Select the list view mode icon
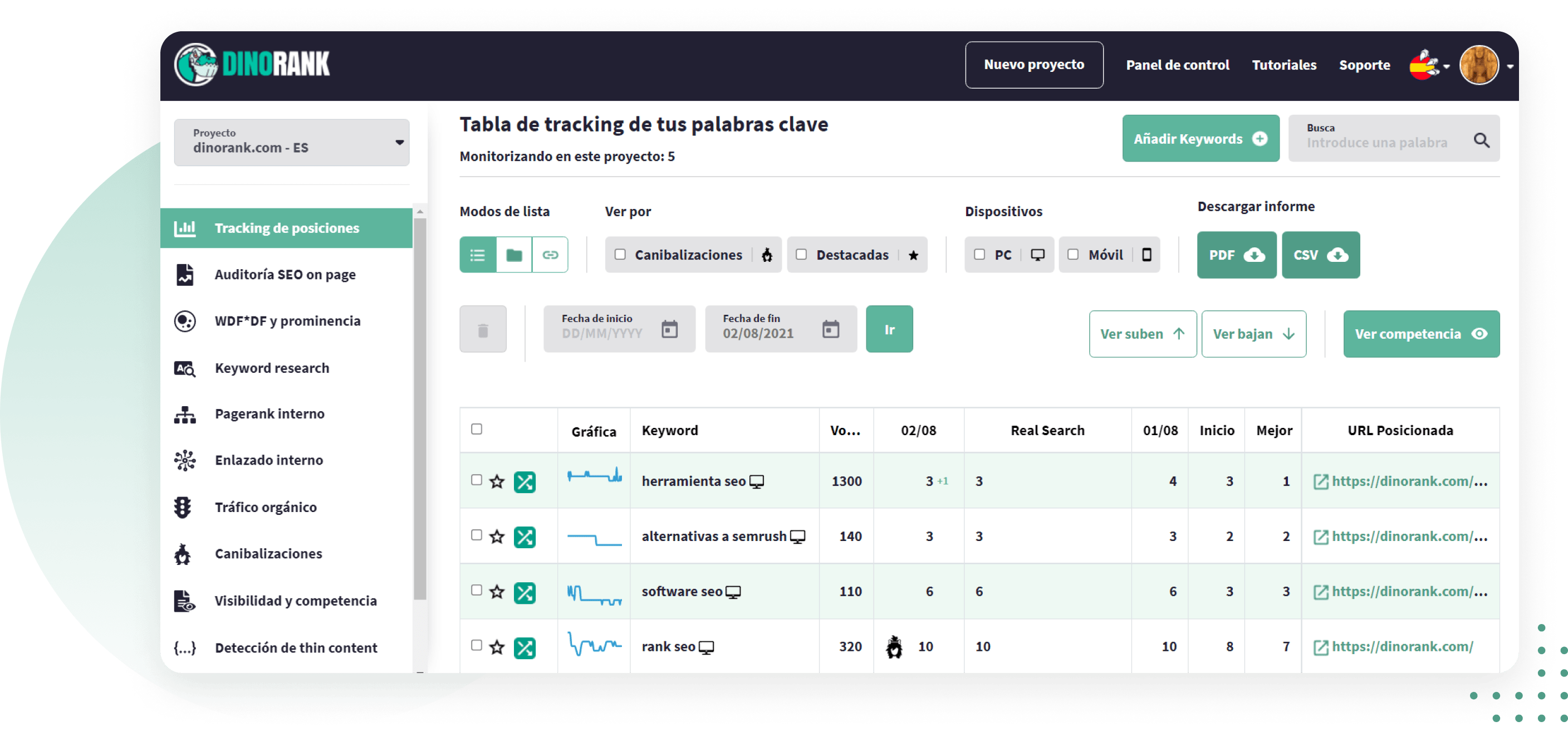The width and height of the screenshot is (1568, 731). tap(478, 255)
